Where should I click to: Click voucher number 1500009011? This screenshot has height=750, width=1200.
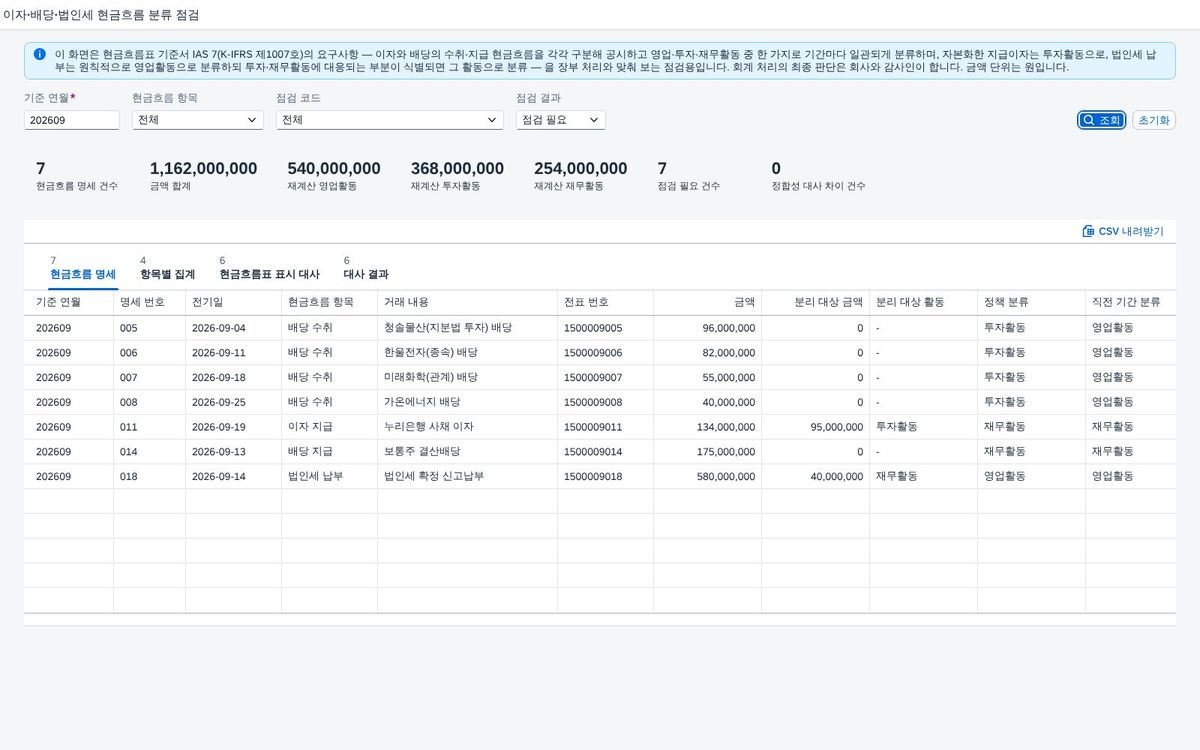(x=593, y=427)
